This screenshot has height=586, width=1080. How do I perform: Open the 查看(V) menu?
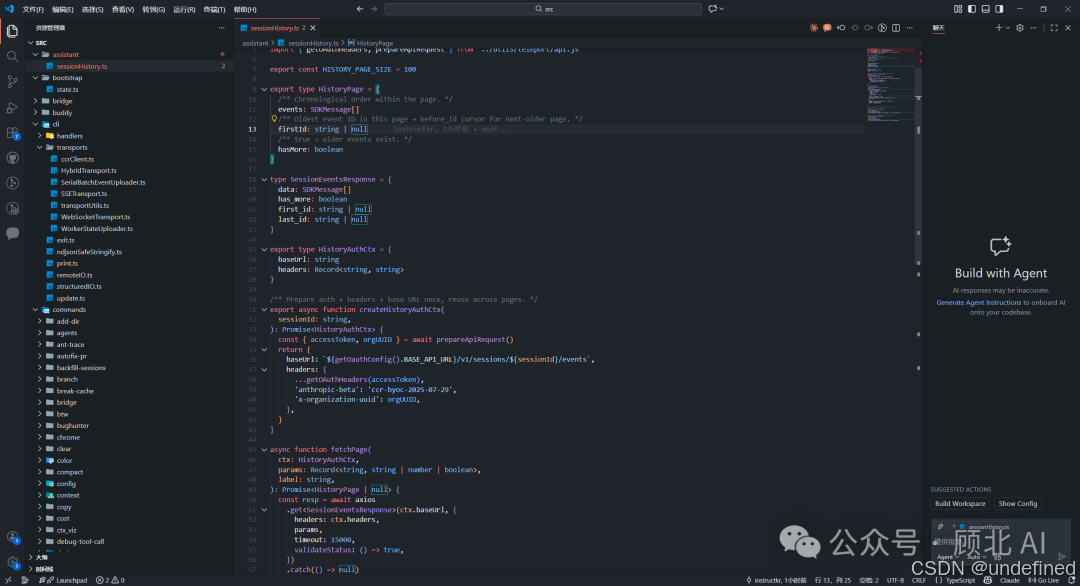(x=123, y=9)
